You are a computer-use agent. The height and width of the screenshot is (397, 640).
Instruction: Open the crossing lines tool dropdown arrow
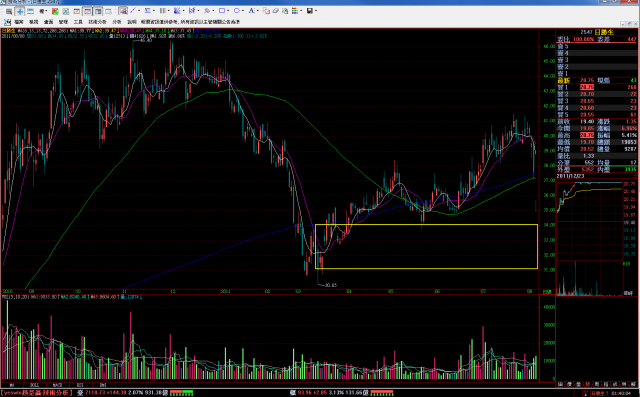[198, 11]
